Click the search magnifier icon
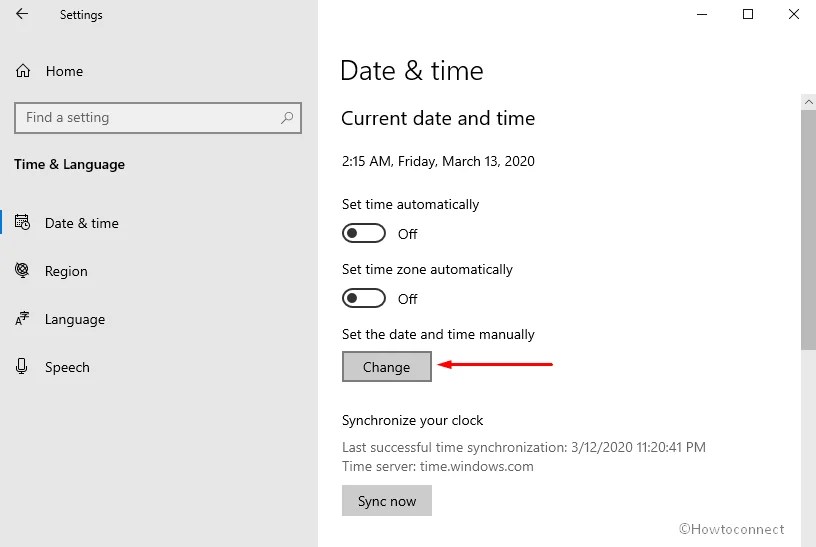This screenshot has height=547, width=816. (x=287, y=118)
